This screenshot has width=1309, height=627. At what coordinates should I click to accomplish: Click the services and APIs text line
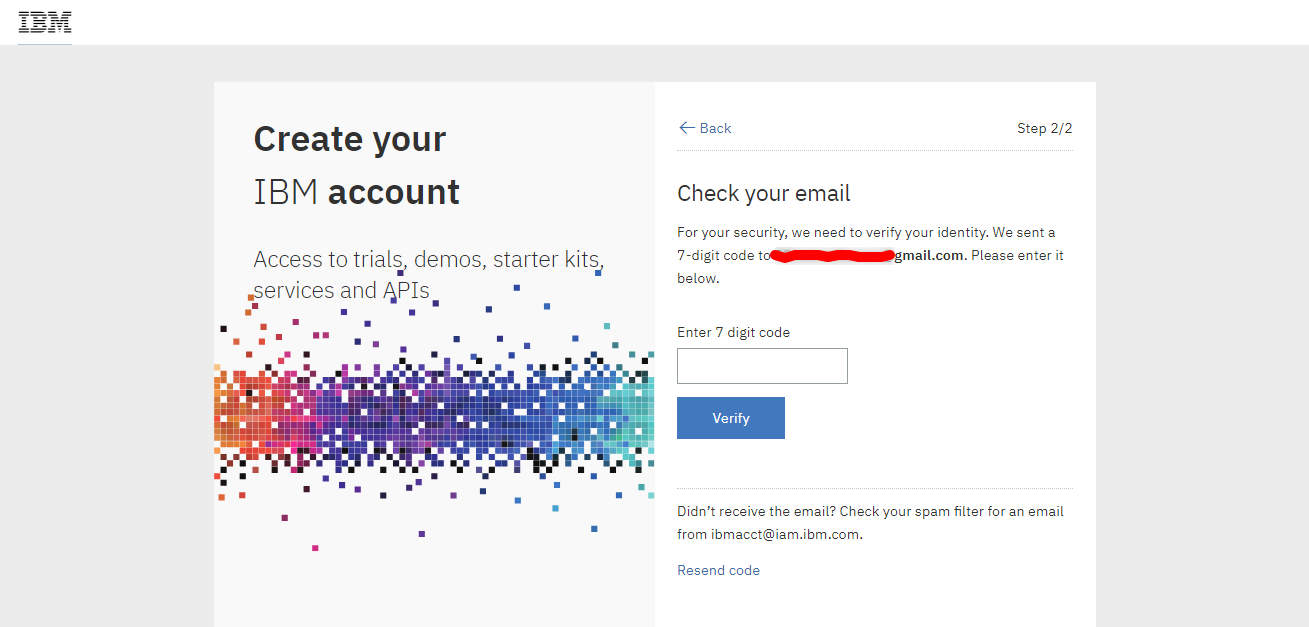[x=341, y=290]
